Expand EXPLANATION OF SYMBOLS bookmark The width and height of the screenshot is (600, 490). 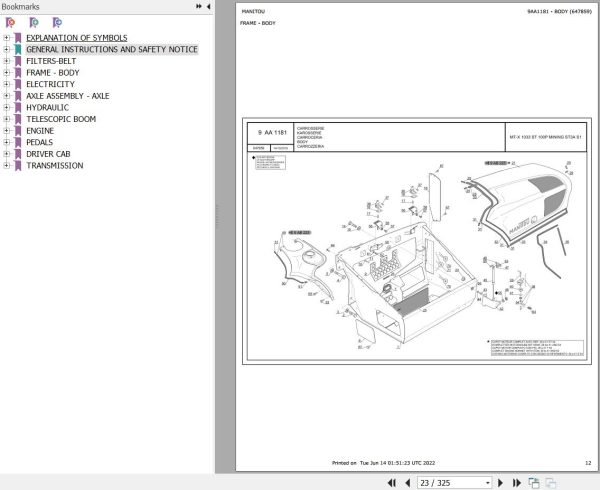(x=6, y=37)
